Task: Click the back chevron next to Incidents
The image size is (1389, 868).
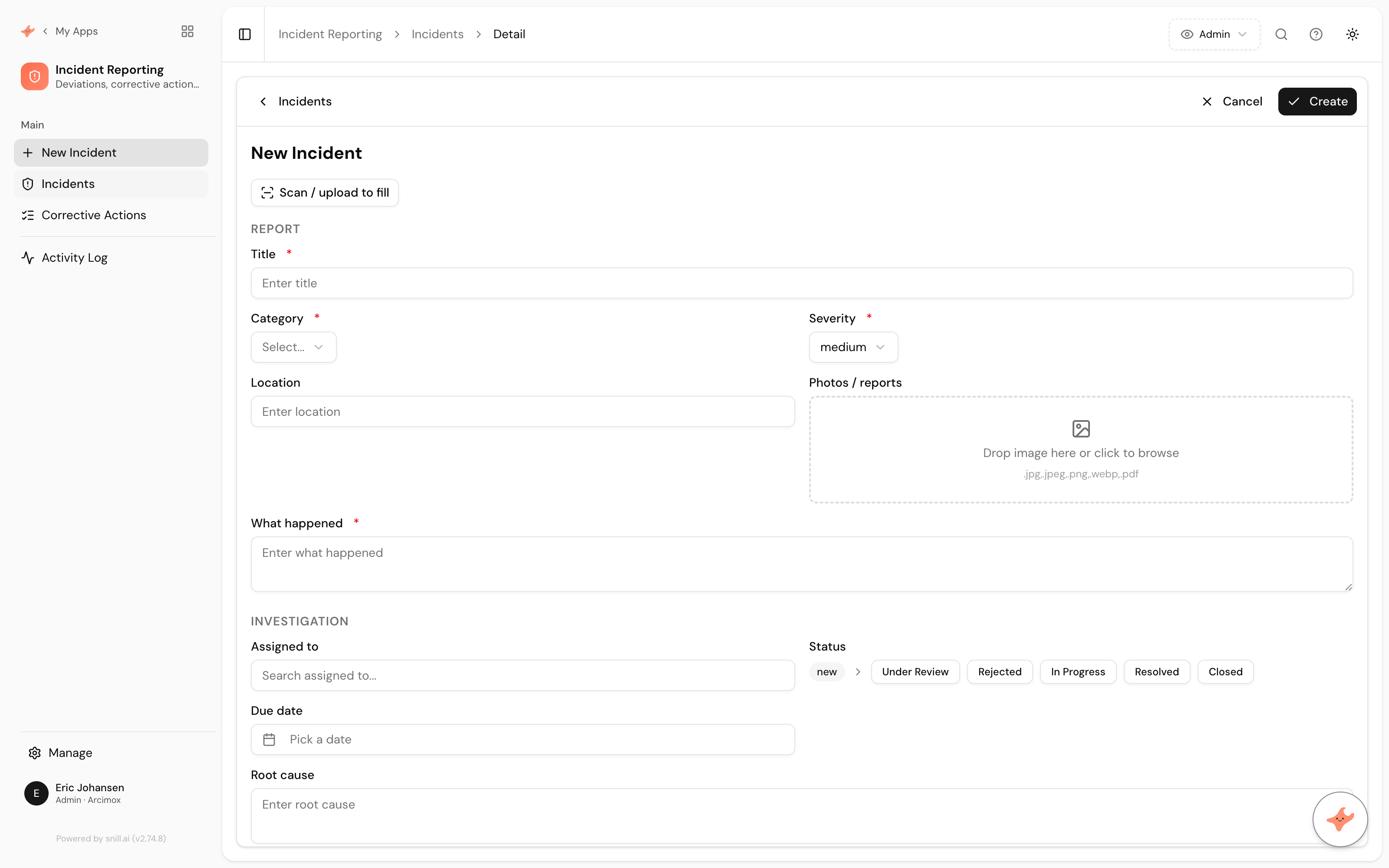Action: [x=263, y=102]
